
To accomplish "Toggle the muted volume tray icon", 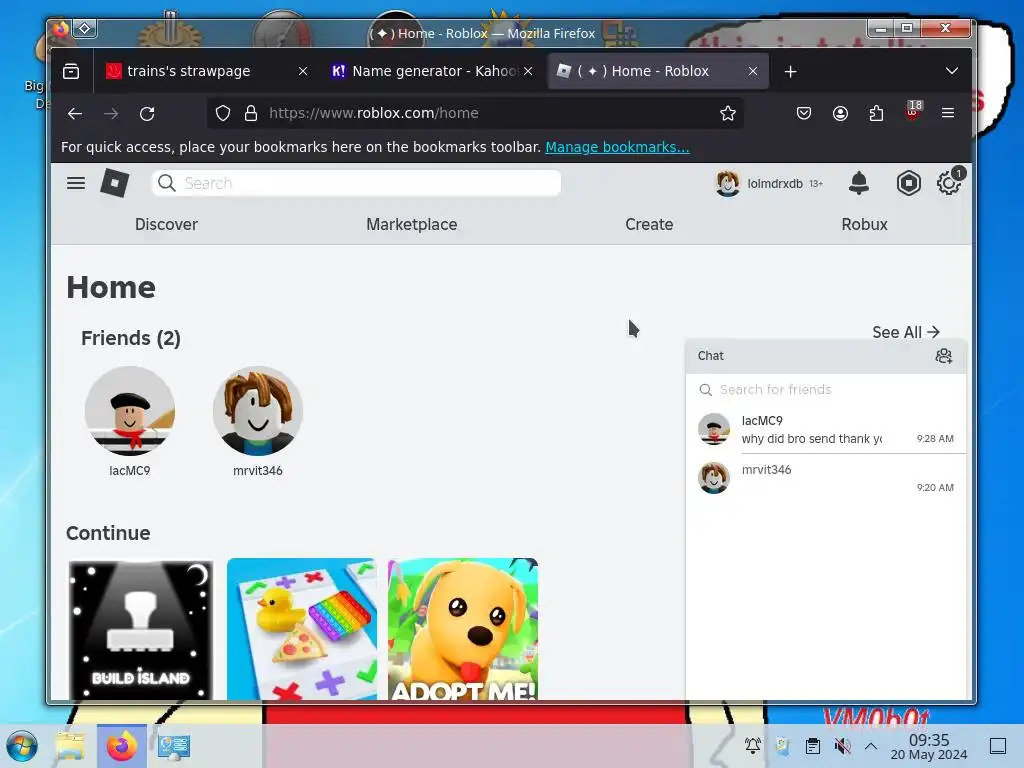I will (842, 746).
